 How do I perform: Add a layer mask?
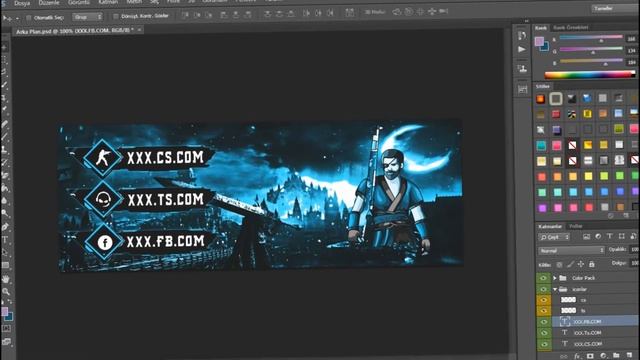(x=590, y=356)
